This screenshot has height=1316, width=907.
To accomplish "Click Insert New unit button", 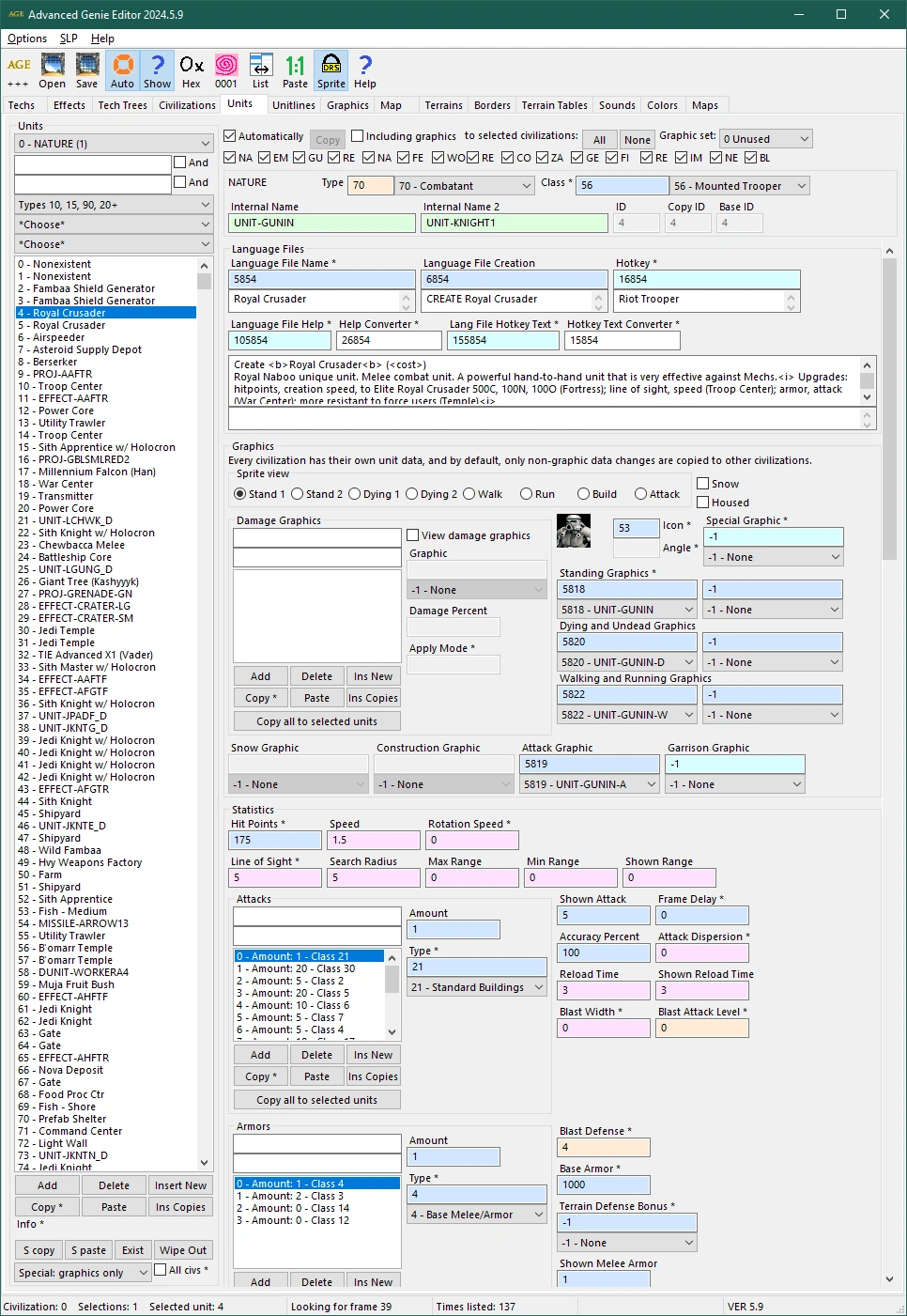I will tap(180, 1185).
